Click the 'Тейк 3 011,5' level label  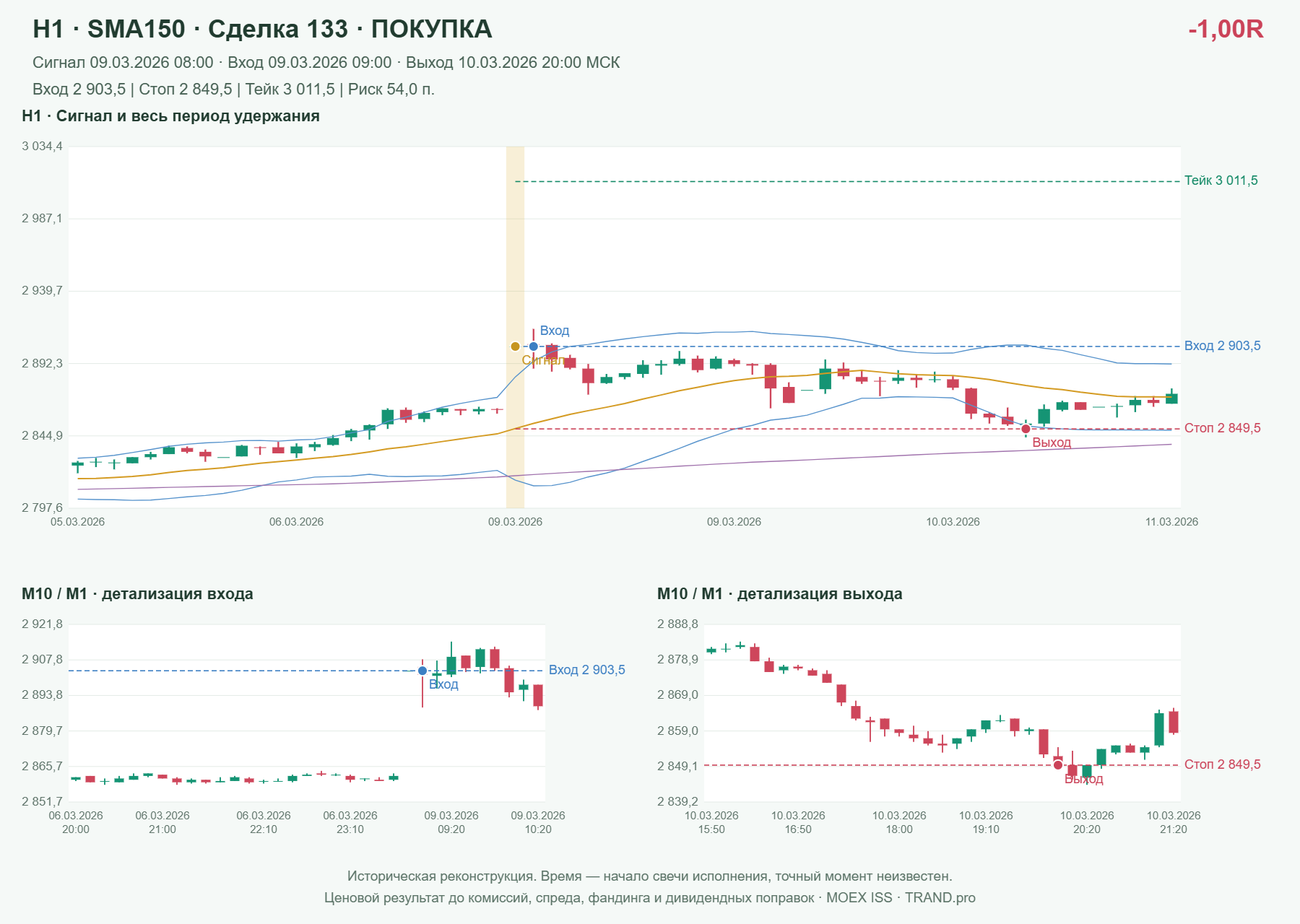point(1221,180)
